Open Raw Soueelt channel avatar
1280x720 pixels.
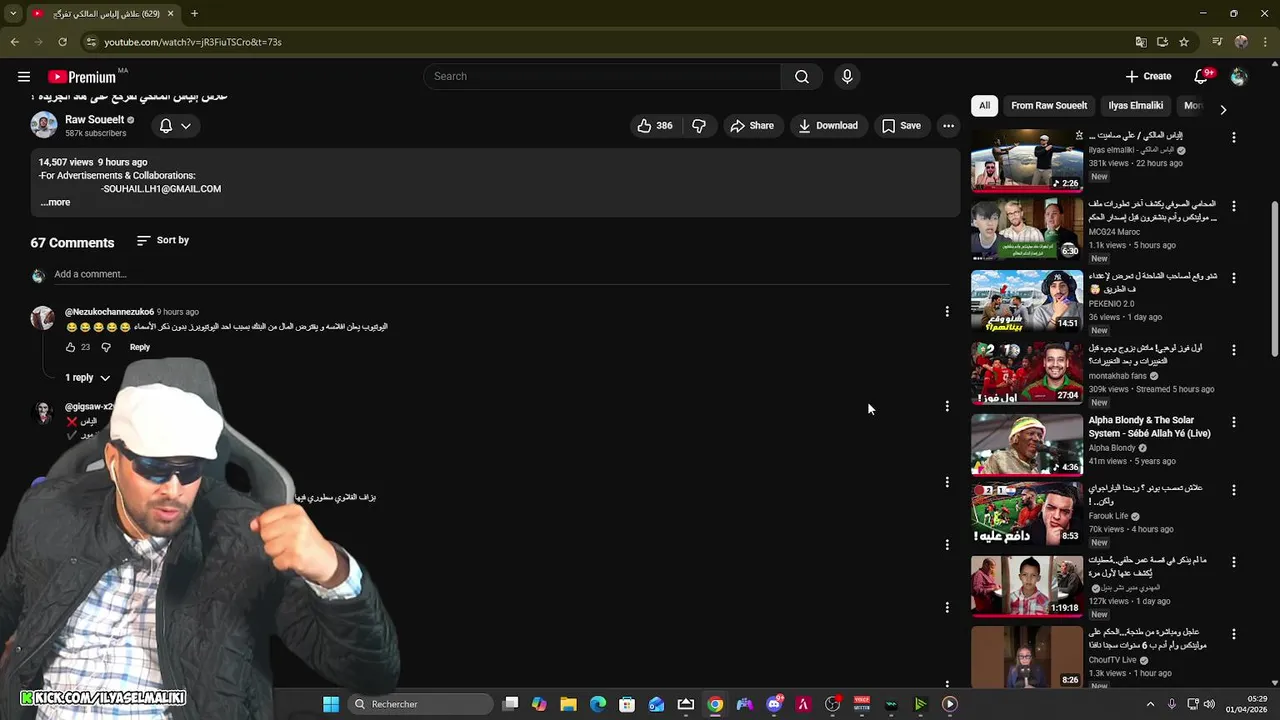pyautogui.click(x=44, y=125)
